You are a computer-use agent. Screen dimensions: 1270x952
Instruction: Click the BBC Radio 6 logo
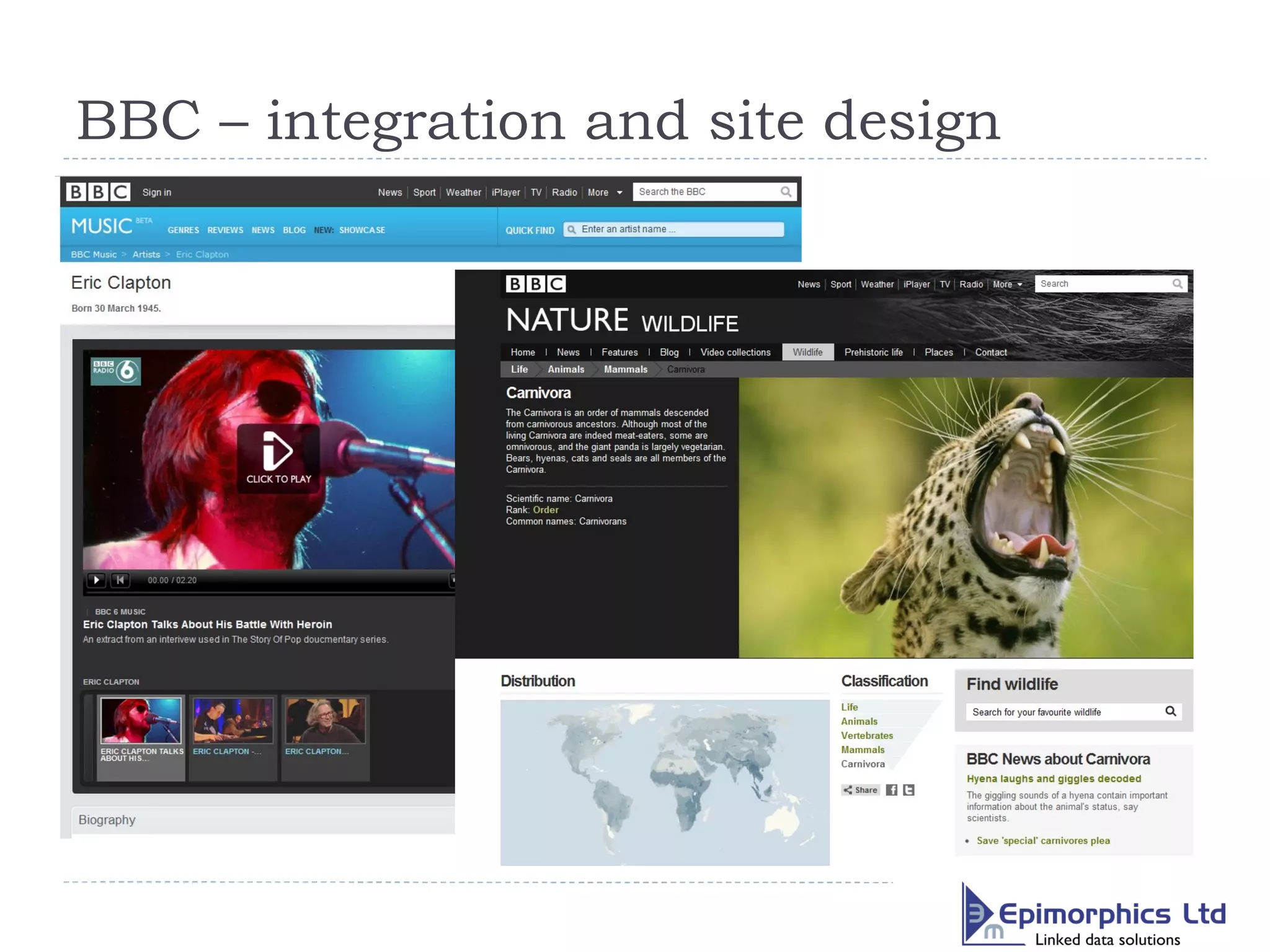click(115, 371)
